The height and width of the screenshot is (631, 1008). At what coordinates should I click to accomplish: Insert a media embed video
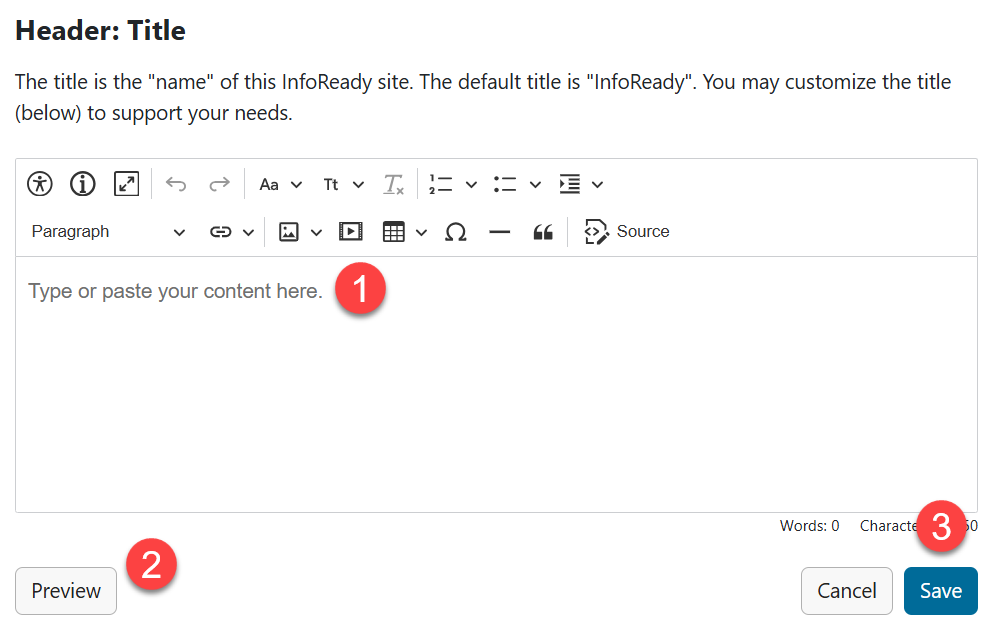click(350, 231)
